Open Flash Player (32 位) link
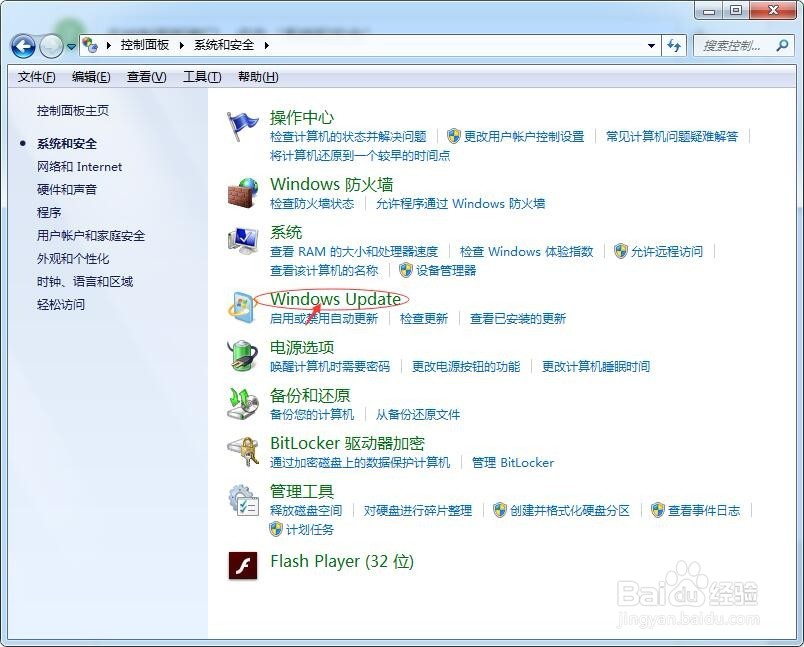804x647 pixels. pyautogui.click(x=341, y=561)
